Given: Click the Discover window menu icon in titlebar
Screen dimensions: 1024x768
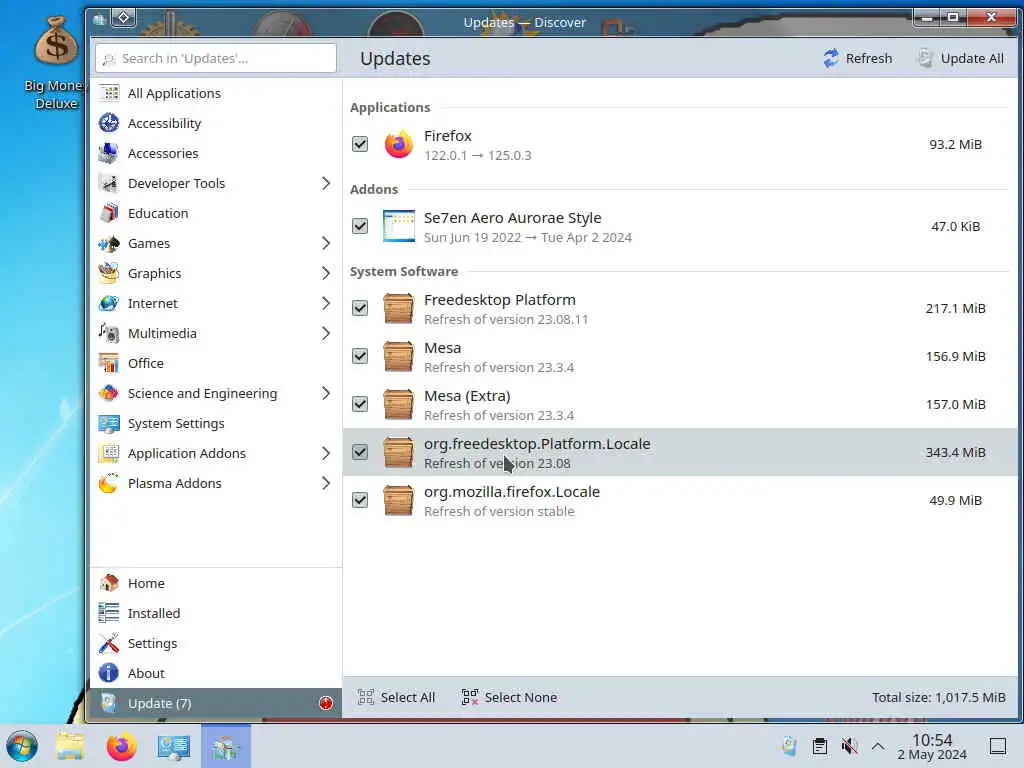Looking at the screenshot, I should [99, 19].
